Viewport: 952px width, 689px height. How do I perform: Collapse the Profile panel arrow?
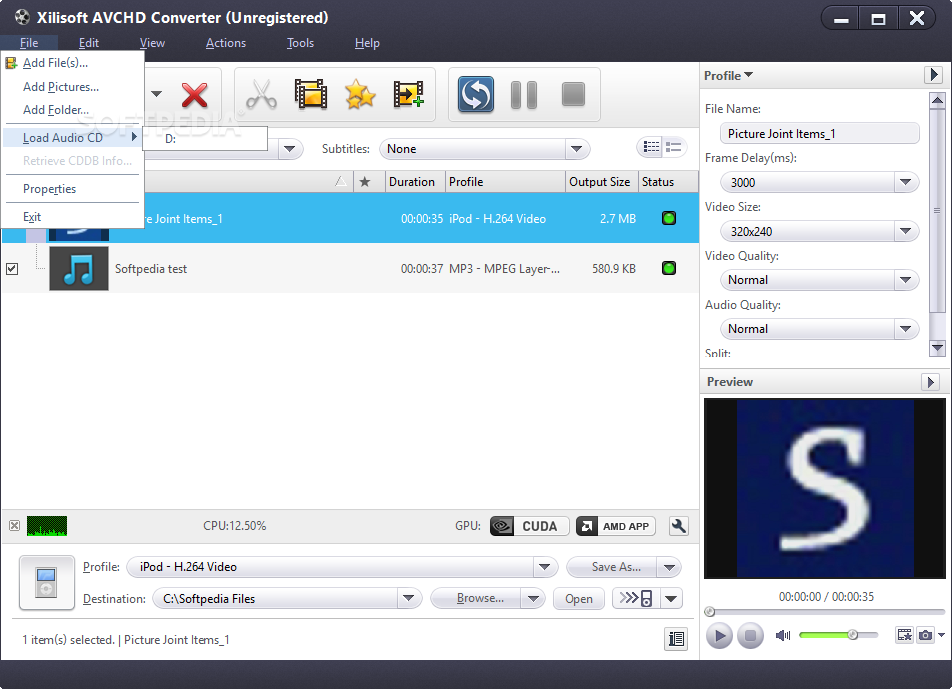pos(933,75)
